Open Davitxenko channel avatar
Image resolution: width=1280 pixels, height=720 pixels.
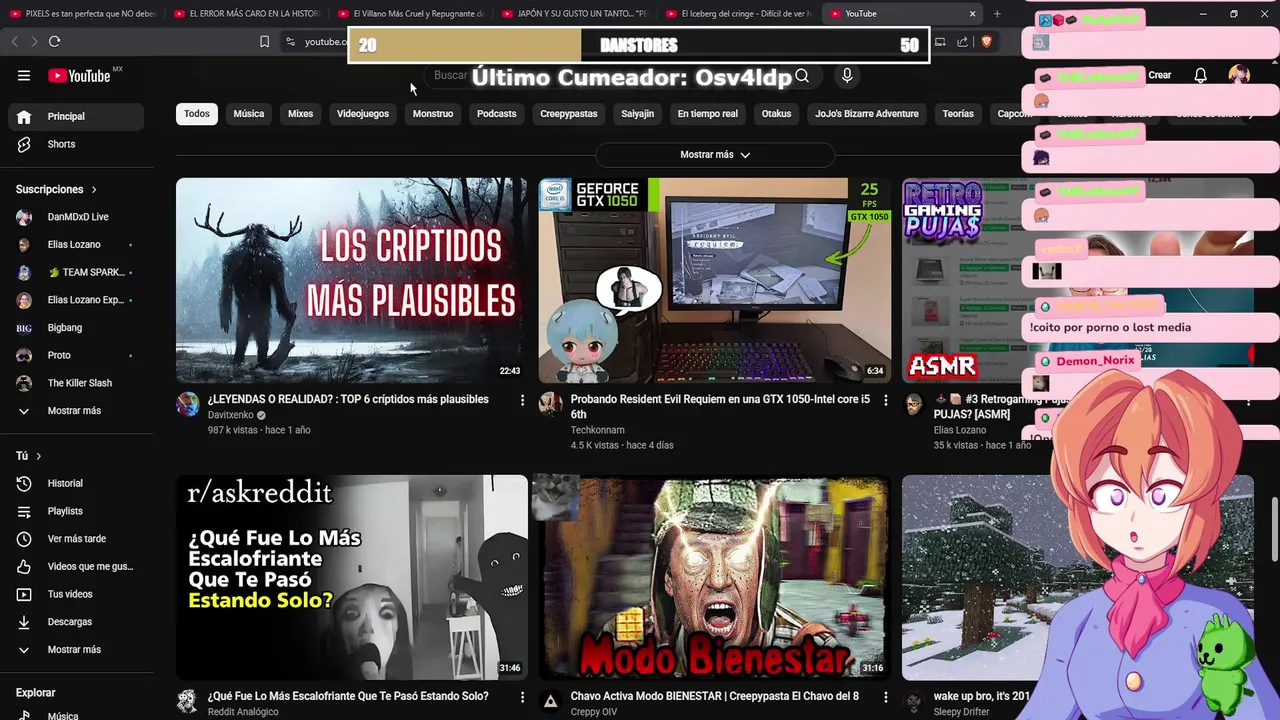coord(188,404)
